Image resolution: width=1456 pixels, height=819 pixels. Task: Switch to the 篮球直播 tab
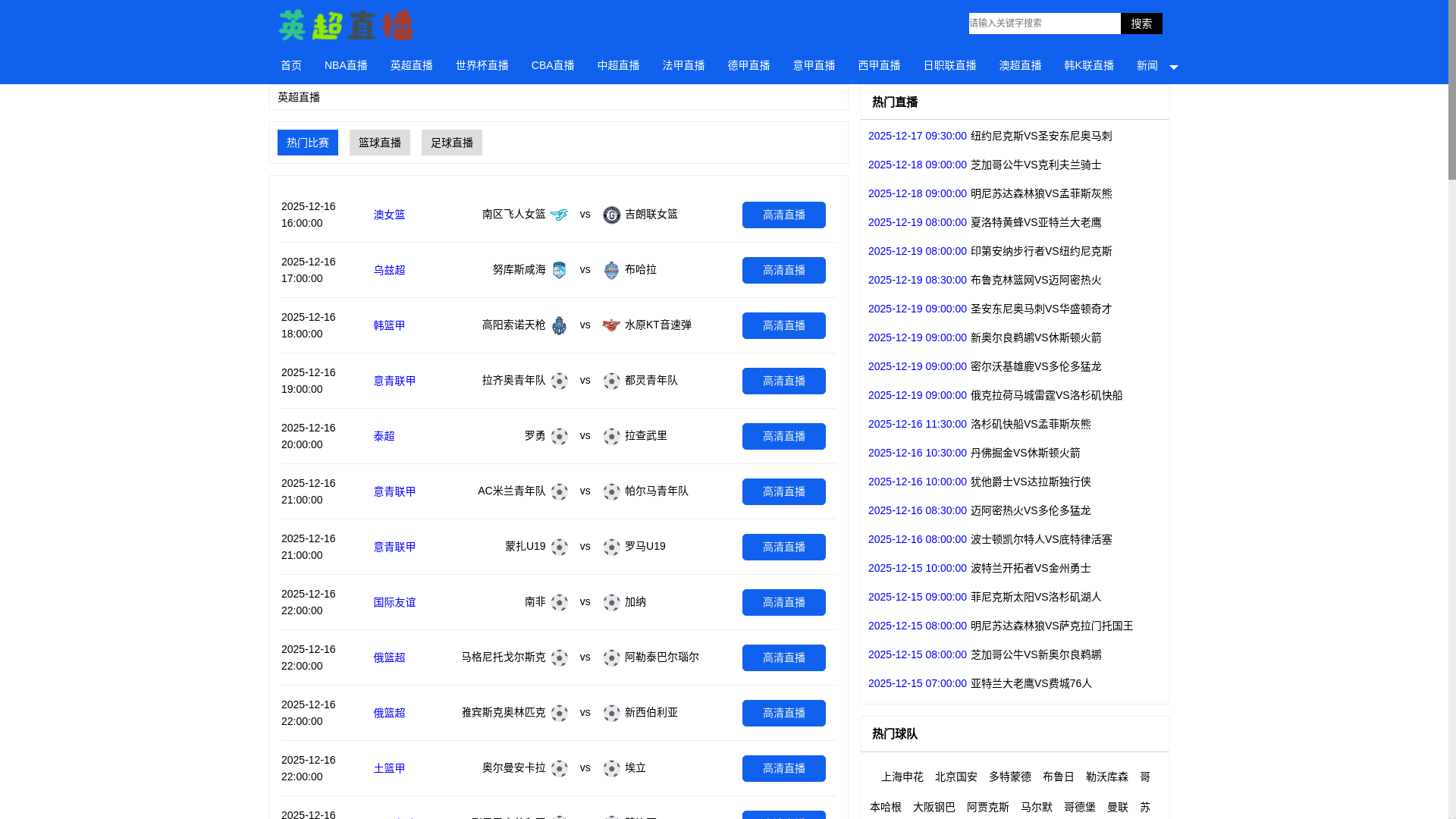(380, 143)
